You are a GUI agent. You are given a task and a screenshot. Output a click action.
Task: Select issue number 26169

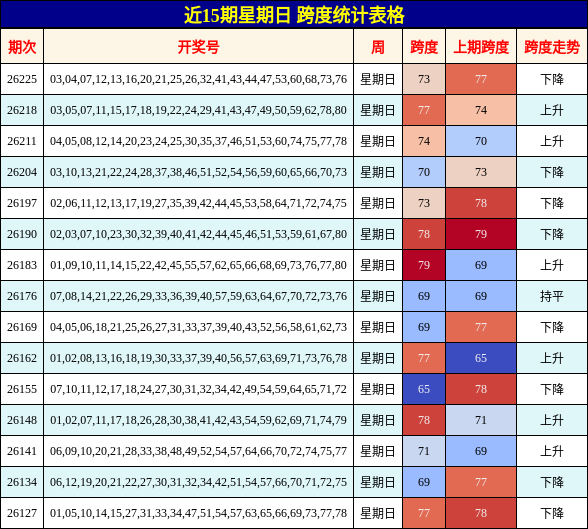click(x=22, y=327)
